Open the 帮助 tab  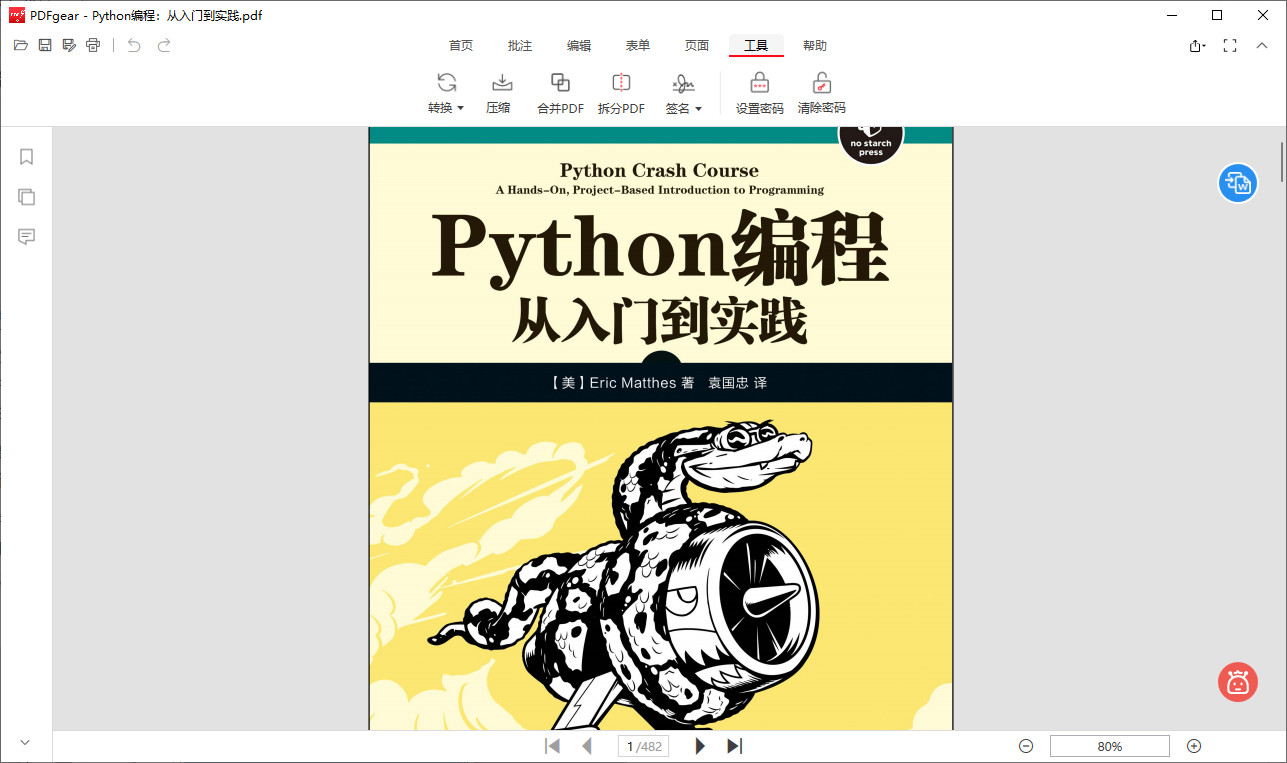click(x=815, y=46)
